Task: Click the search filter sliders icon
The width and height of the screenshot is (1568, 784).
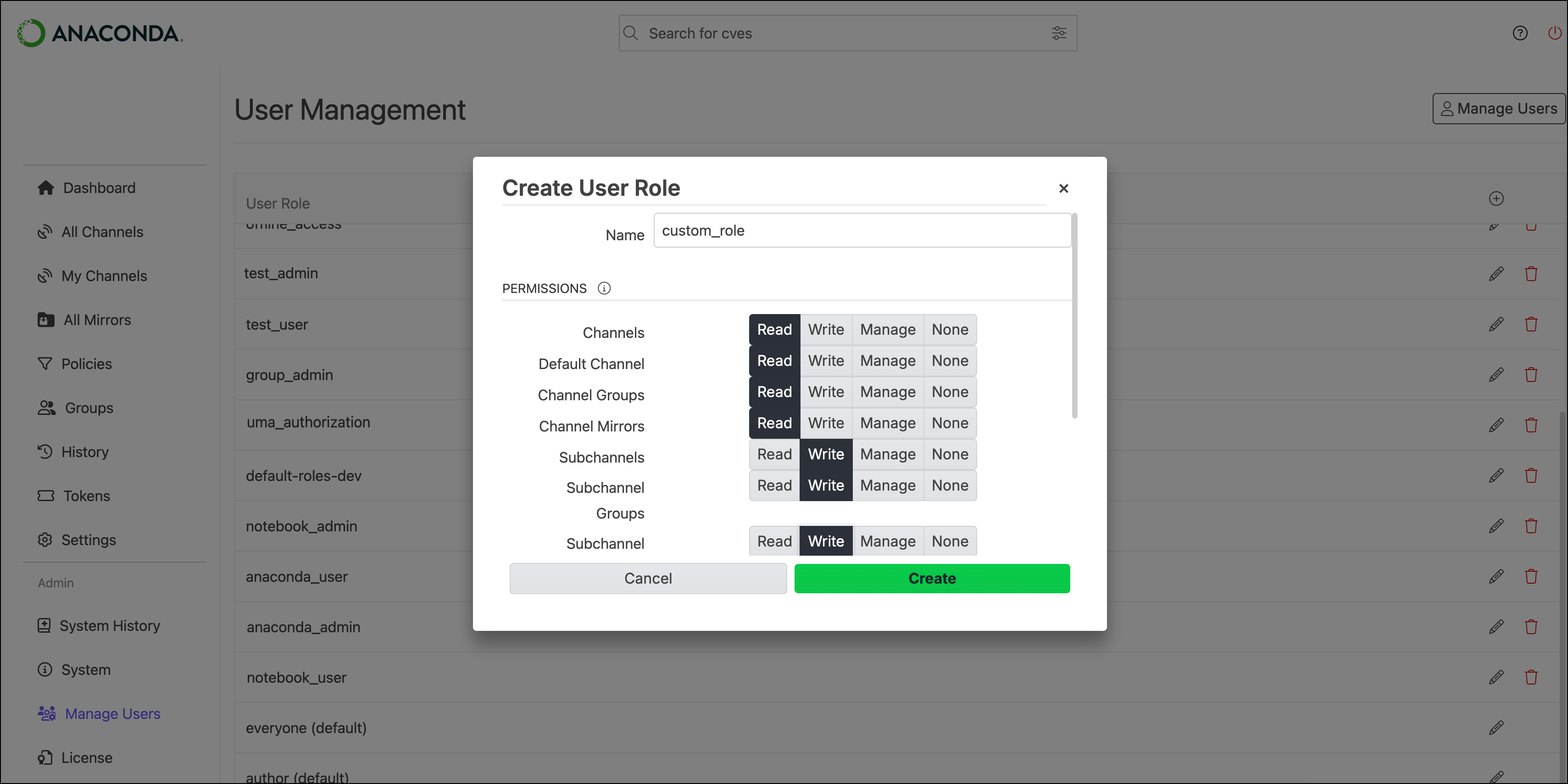Action: point(1058,33)
